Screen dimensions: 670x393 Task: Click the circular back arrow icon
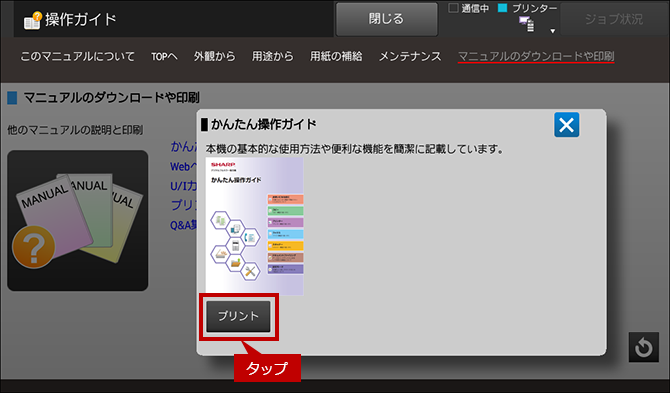644,347
